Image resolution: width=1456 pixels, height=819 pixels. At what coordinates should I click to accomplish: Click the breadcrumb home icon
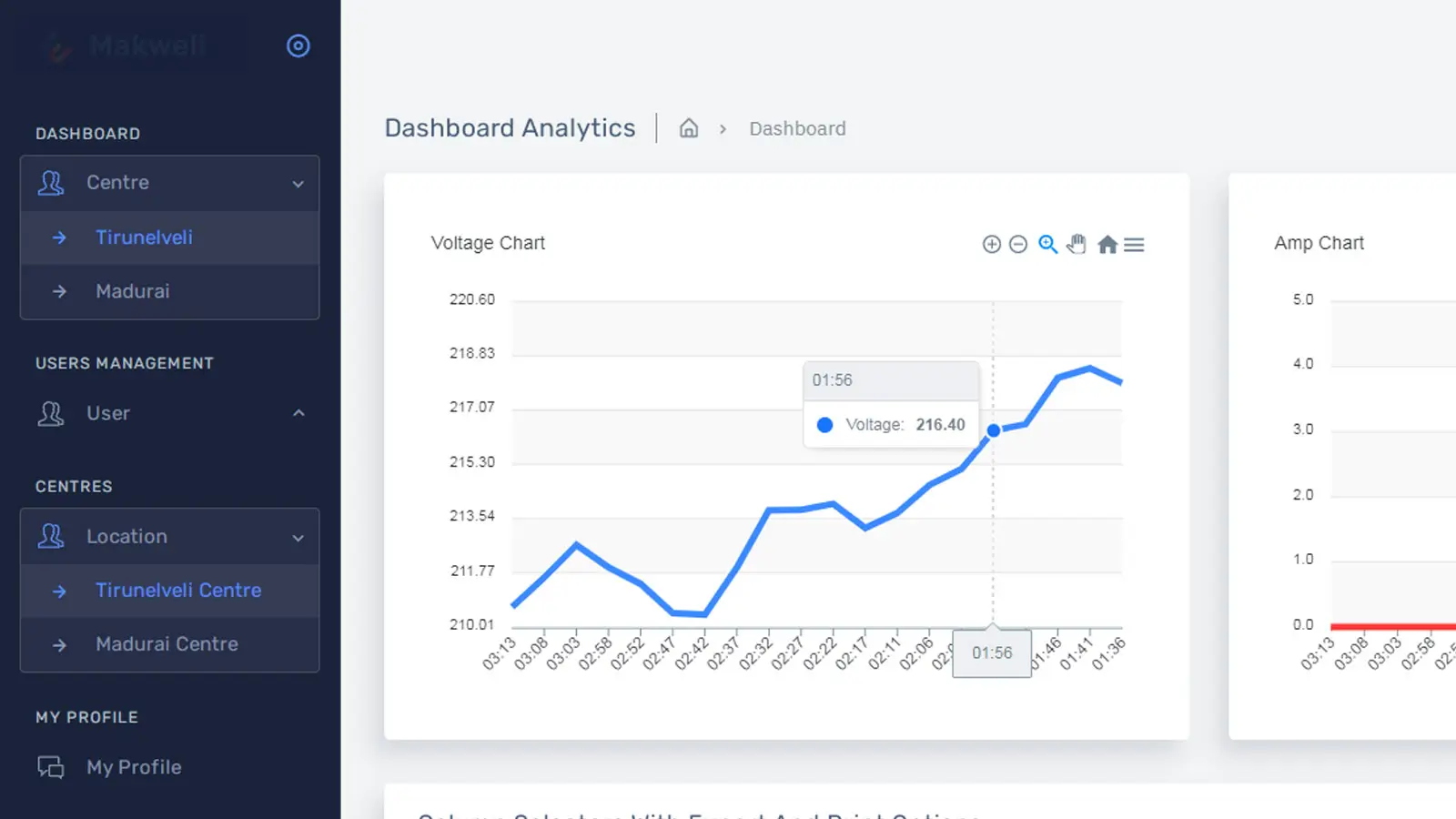689,128
